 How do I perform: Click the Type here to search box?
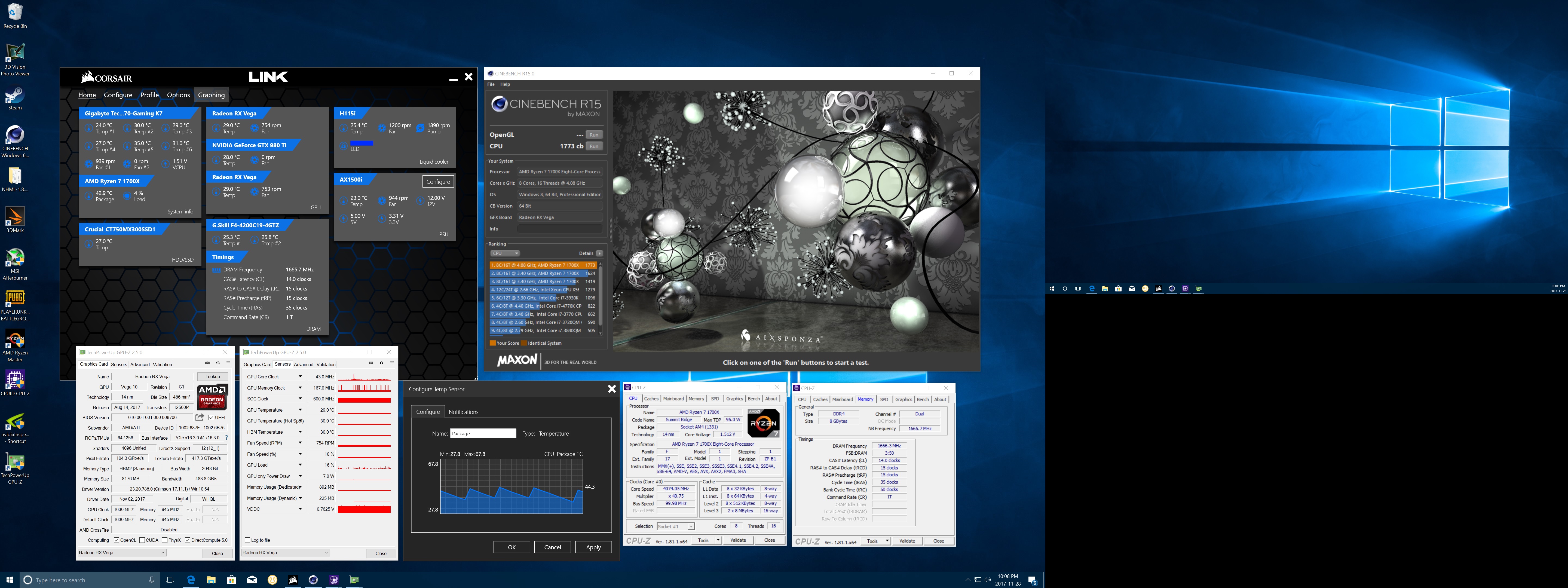coord(90,580)
